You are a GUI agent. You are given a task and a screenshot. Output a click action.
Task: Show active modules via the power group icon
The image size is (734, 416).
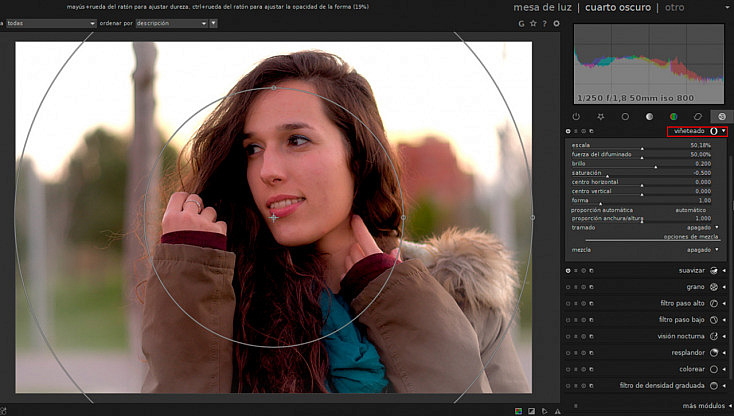coord(576,117)
